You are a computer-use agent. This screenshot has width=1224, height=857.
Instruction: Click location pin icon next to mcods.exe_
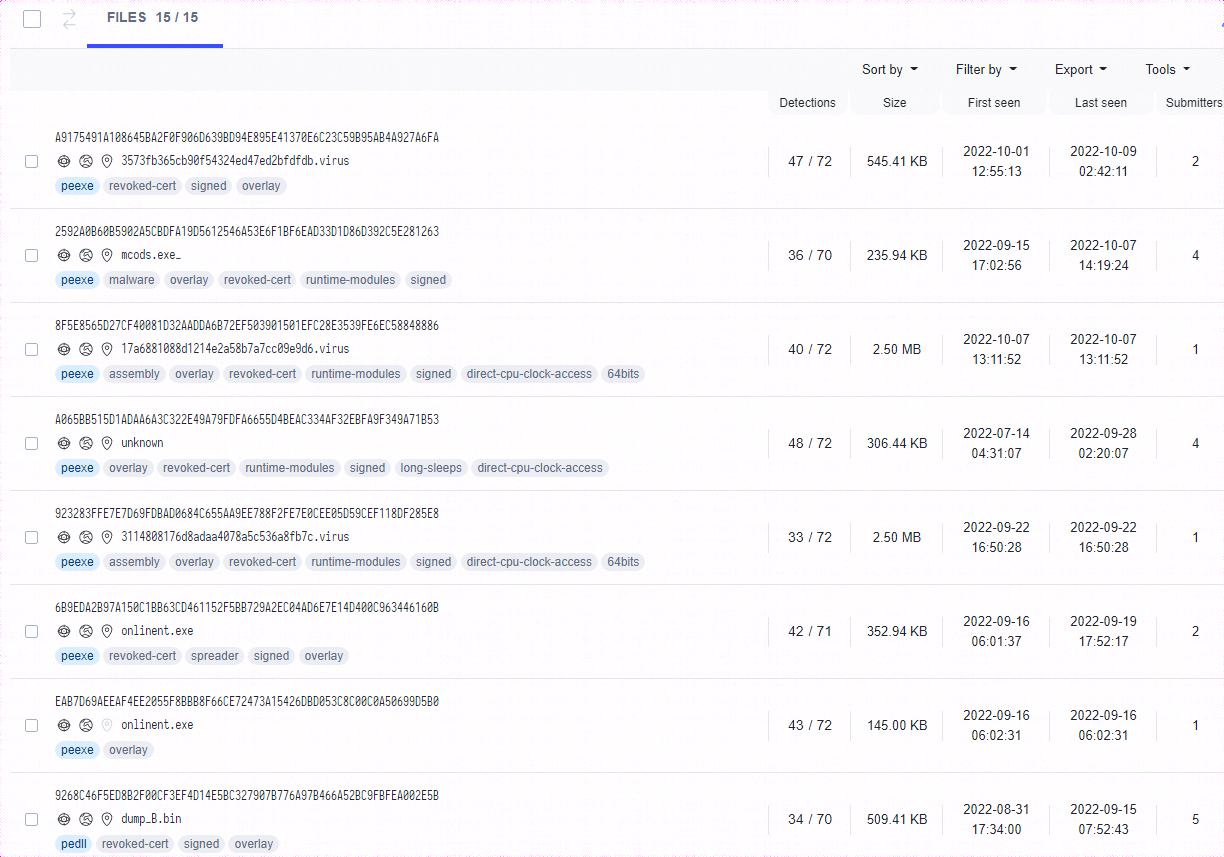(107, 255)
